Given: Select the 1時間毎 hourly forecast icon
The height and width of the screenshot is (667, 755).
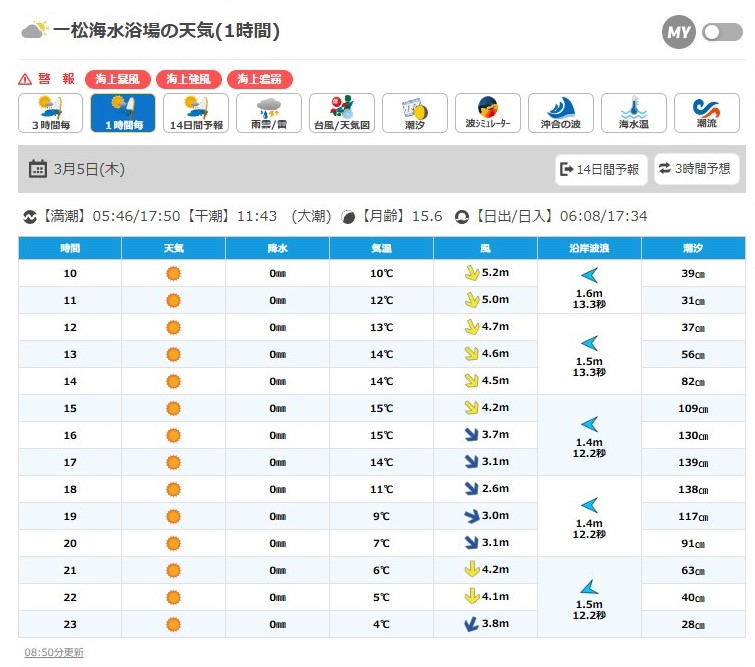Looking at the screenshot, I should [x=123, y=113].
